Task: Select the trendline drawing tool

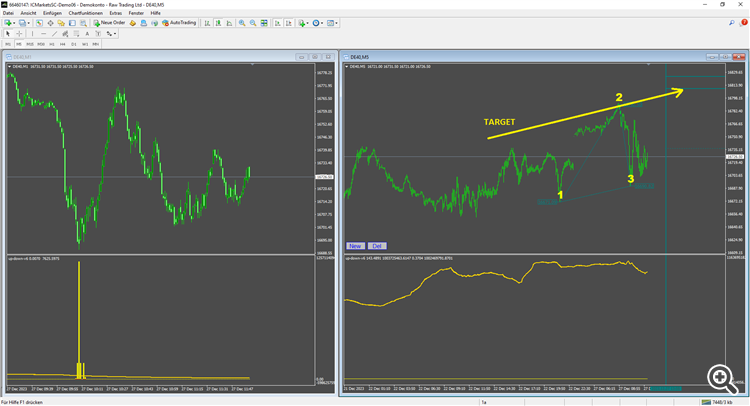Action: (55, 33)
